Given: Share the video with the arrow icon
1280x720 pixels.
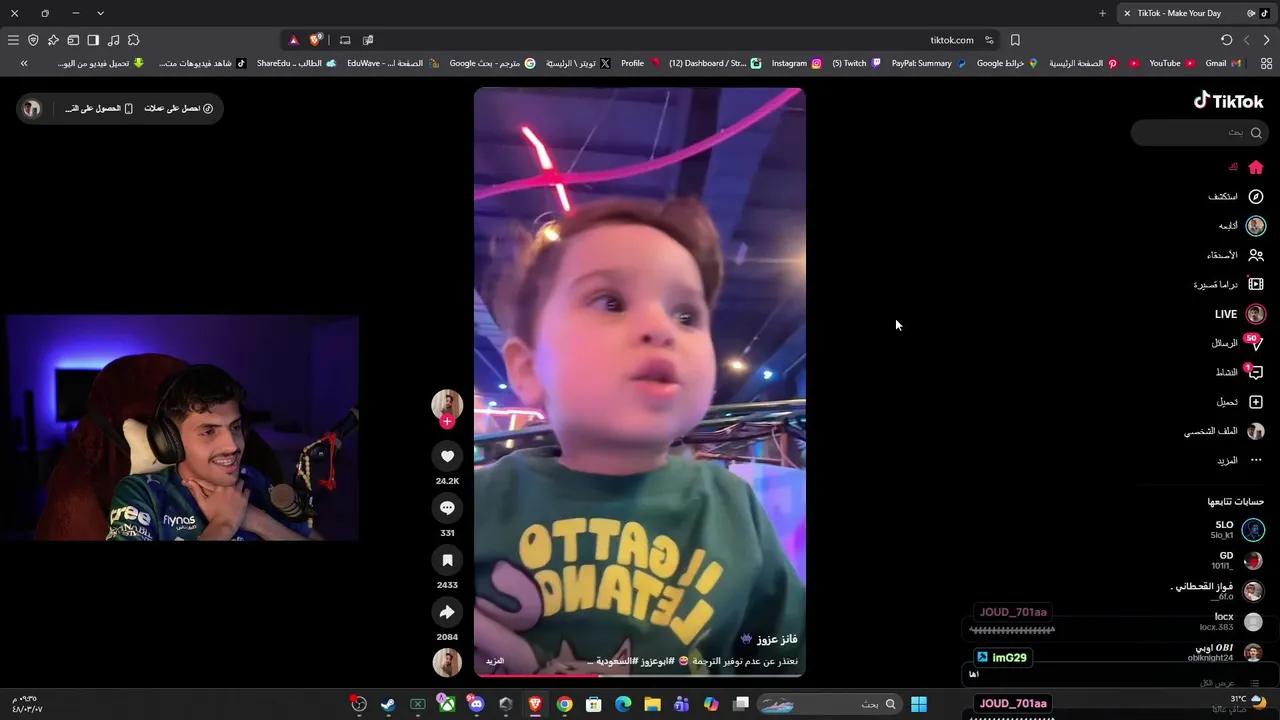Looking at the screenshot, I should (x=447, y=612).
